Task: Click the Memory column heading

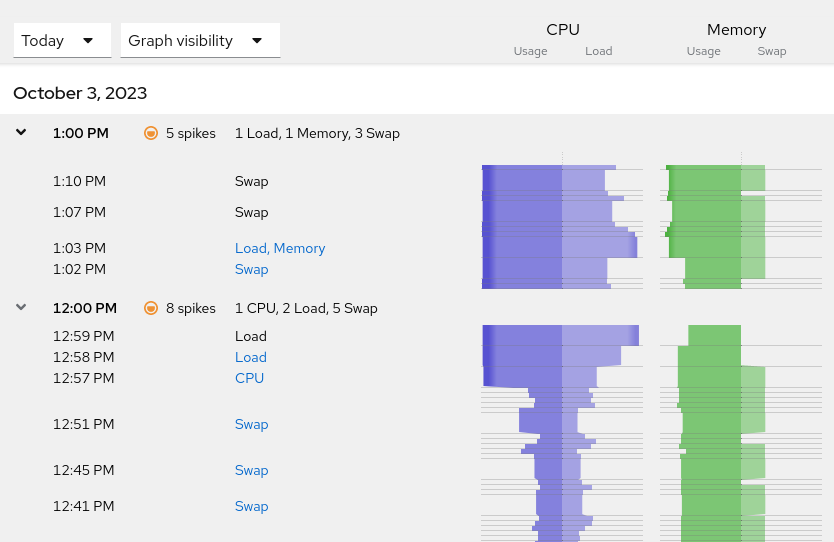Action: [736, 30]
